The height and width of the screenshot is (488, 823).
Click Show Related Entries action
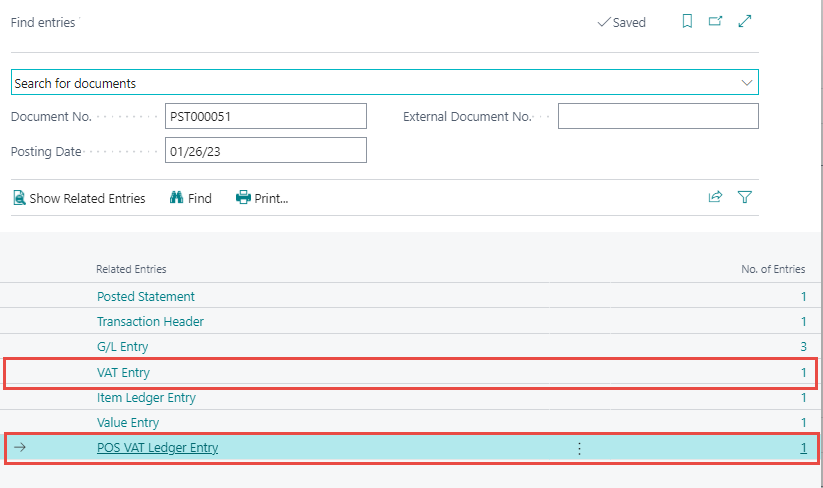pyautogui.click(x=79, y=198)
